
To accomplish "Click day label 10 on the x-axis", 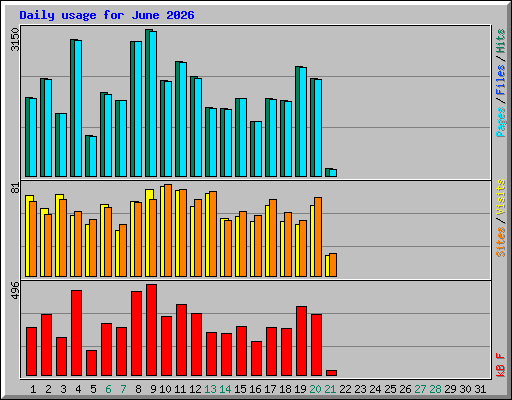I will (165, 389).
